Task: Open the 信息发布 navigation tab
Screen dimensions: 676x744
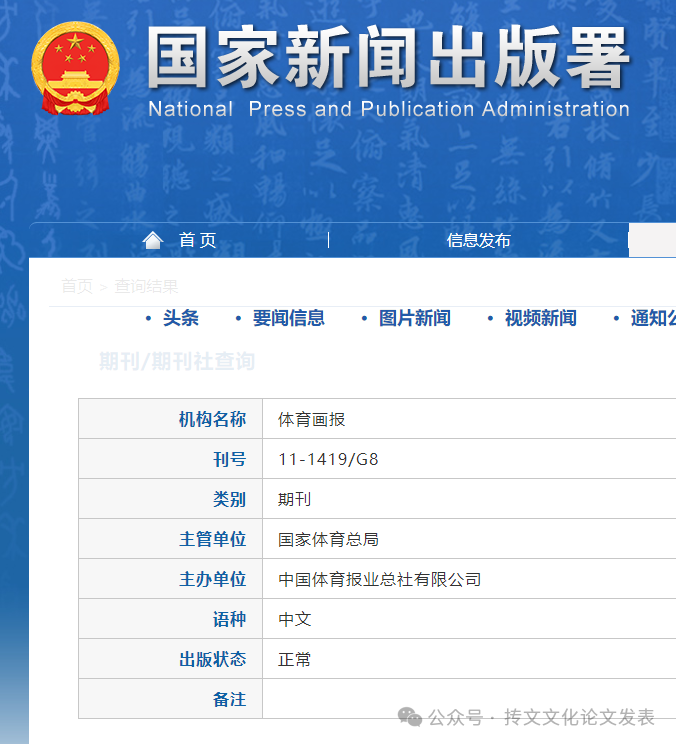Action: 478,240
